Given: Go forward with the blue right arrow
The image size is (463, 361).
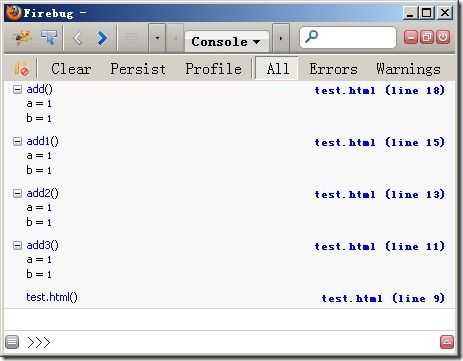Looking at the screenshot, I should click(102, 38).
